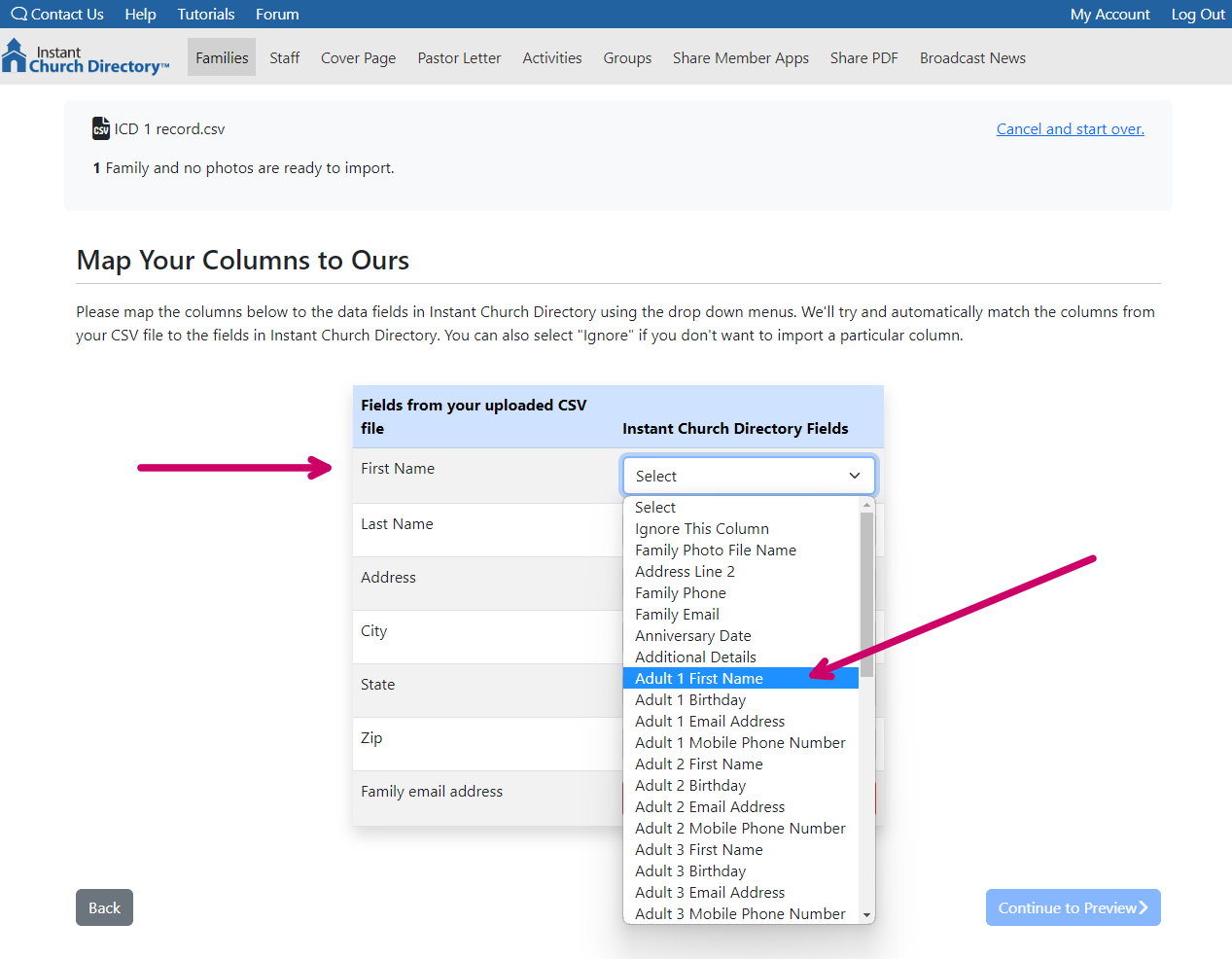1232x959 pixels.
Task: Open the Share PDF tab
Action: [864, 57]
